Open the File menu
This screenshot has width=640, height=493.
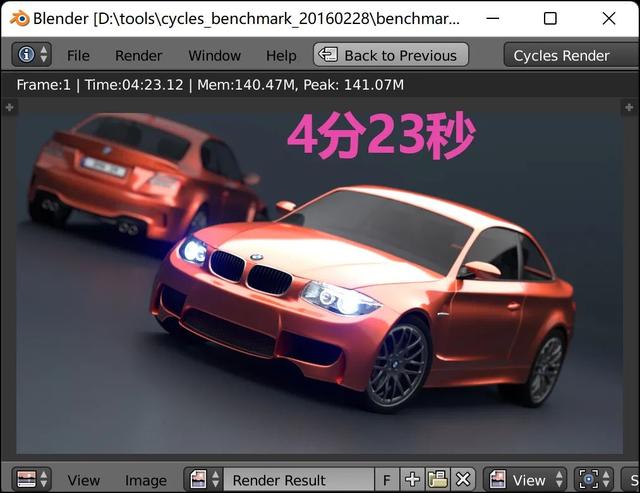pyautogui.click(x=78, y=56)
